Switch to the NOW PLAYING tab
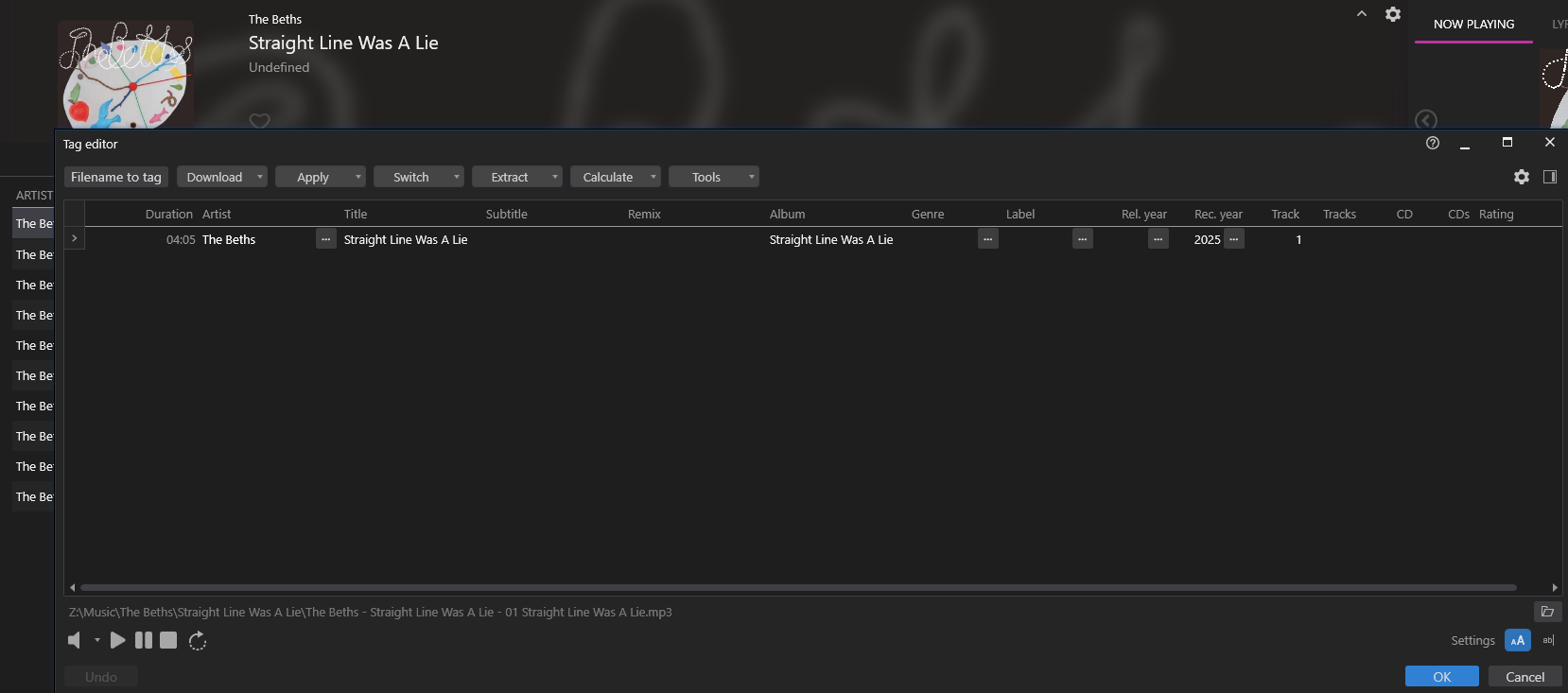The height and width of the screenshot is (693, 1568). [x=1473, y=24]
